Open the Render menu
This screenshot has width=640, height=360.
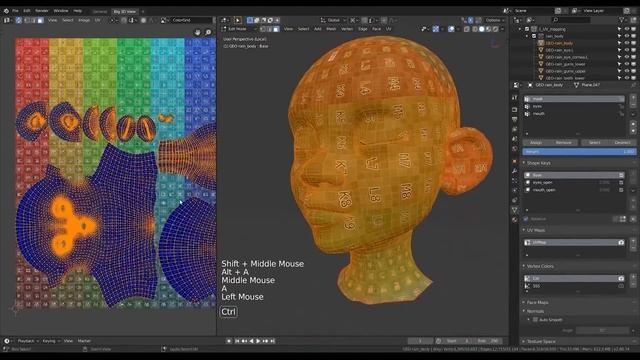pyautogui.click(x=42, y=11)
